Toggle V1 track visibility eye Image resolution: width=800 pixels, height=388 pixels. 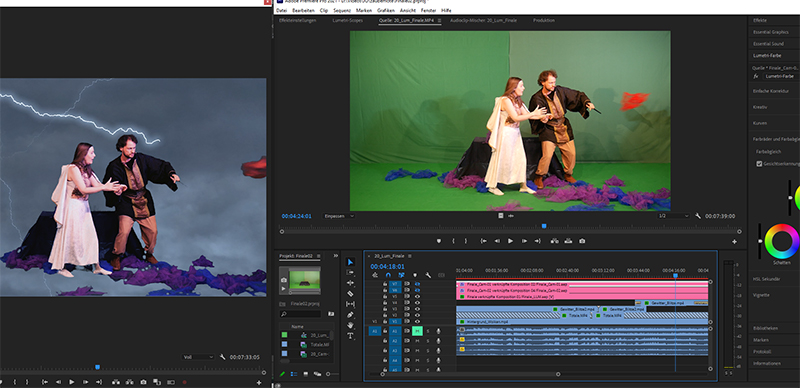[417, 322]
